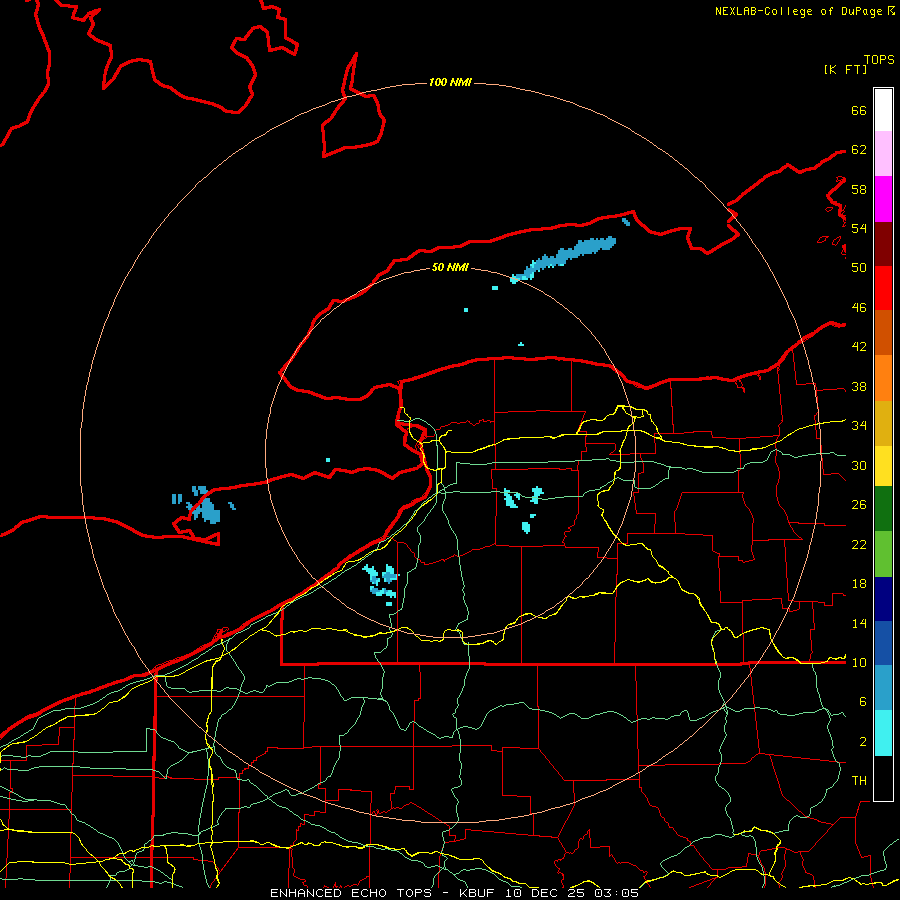Click the 50 NMI range ring label

451,267
